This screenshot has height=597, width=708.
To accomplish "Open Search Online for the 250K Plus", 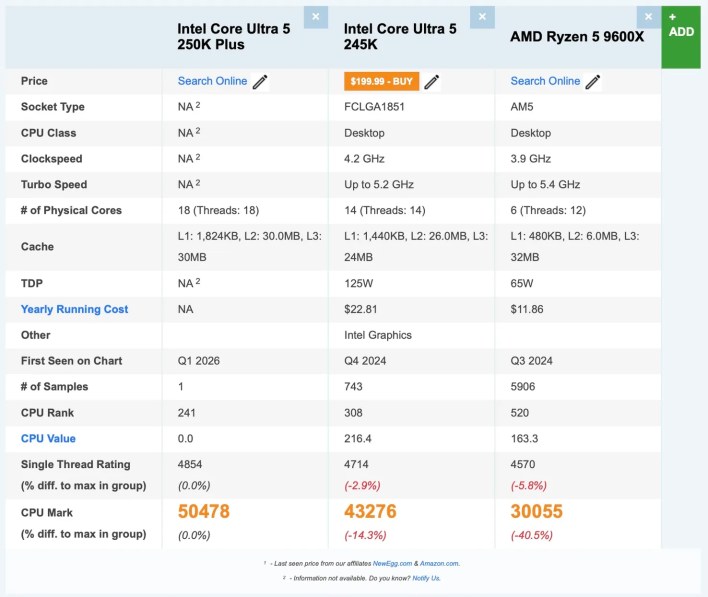I will point(212,81).
